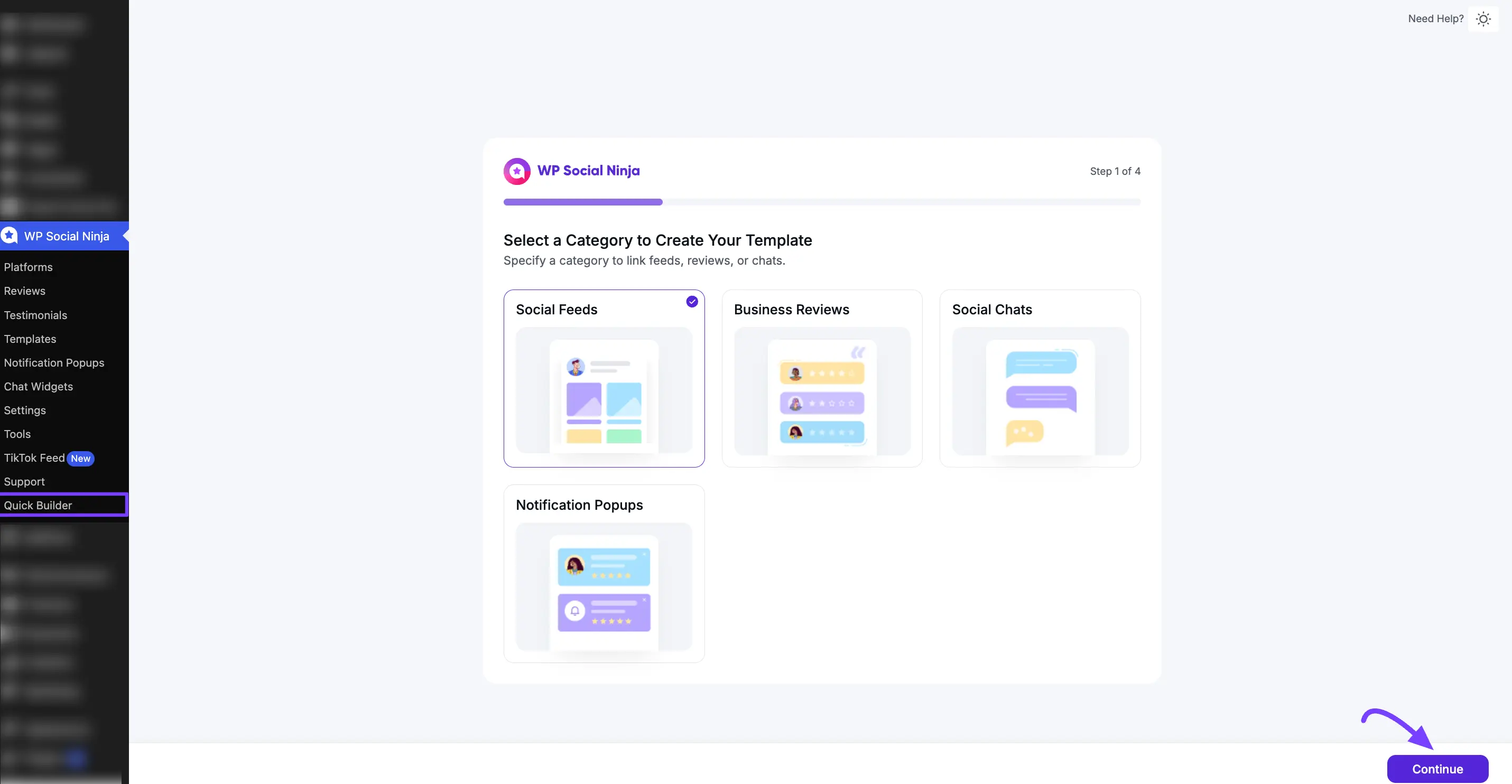This screenshot has height=784, width=1512.
Task: Open Reviews from the sidebar
Action: point(25,291)
